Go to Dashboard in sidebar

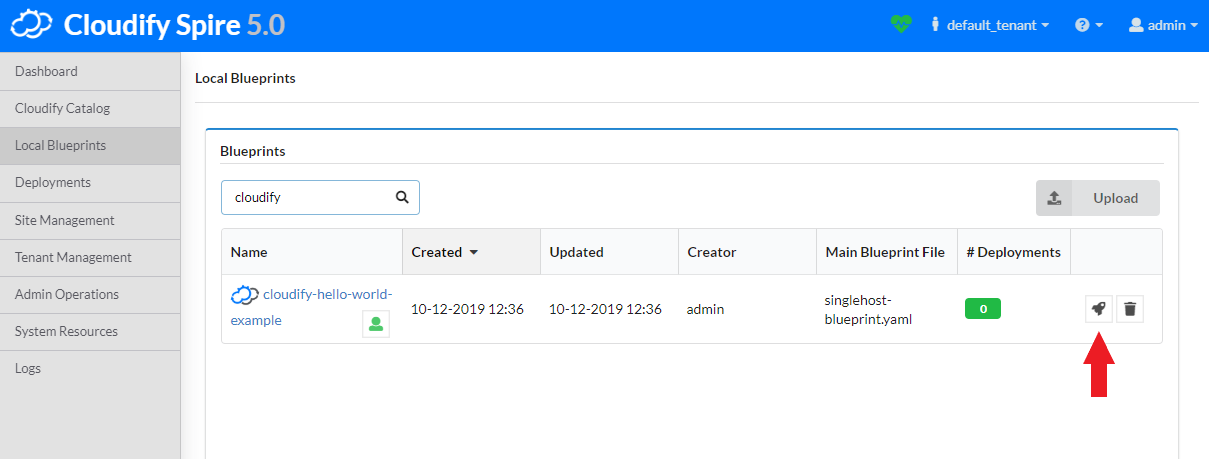(46, 71)
